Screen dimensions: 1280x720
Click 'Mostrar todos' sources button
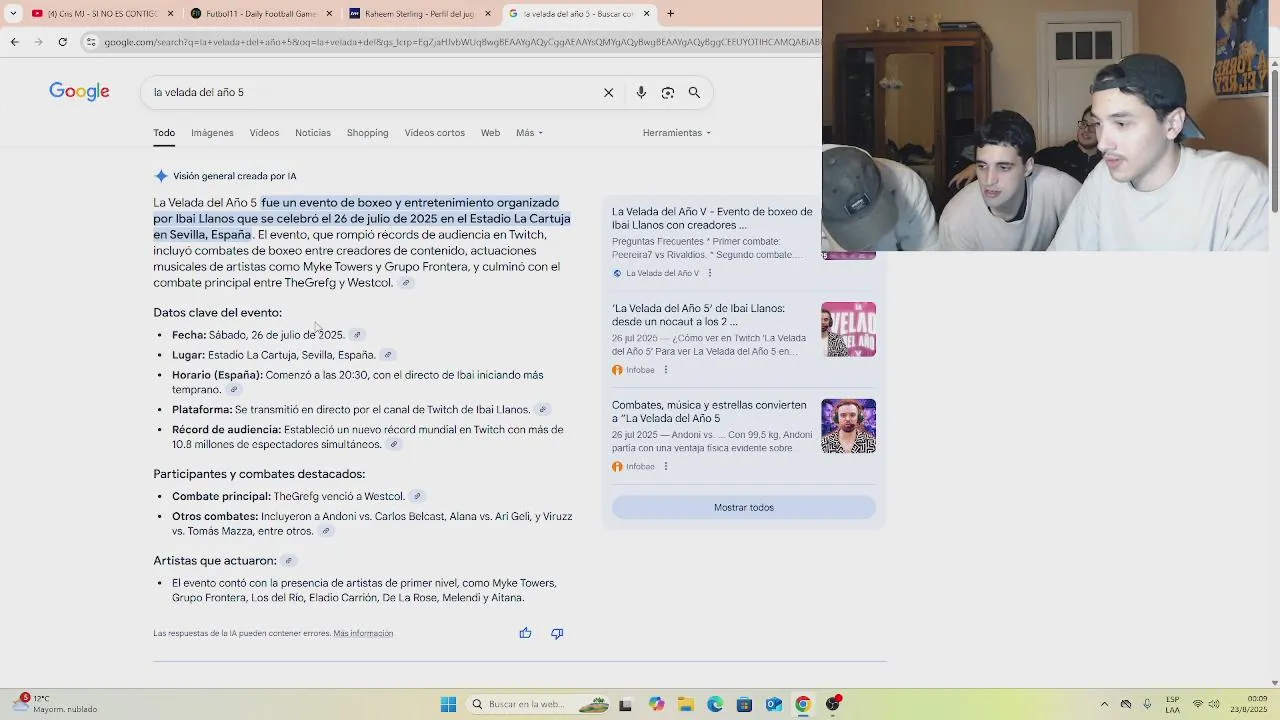(744, 508)
